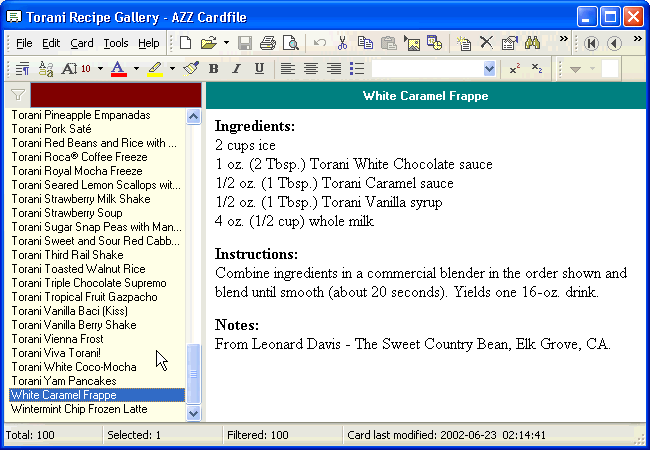This screenshot has width=650, height=450.
Task: Delete the card with the X icon
Action: (x=486, y=43)
